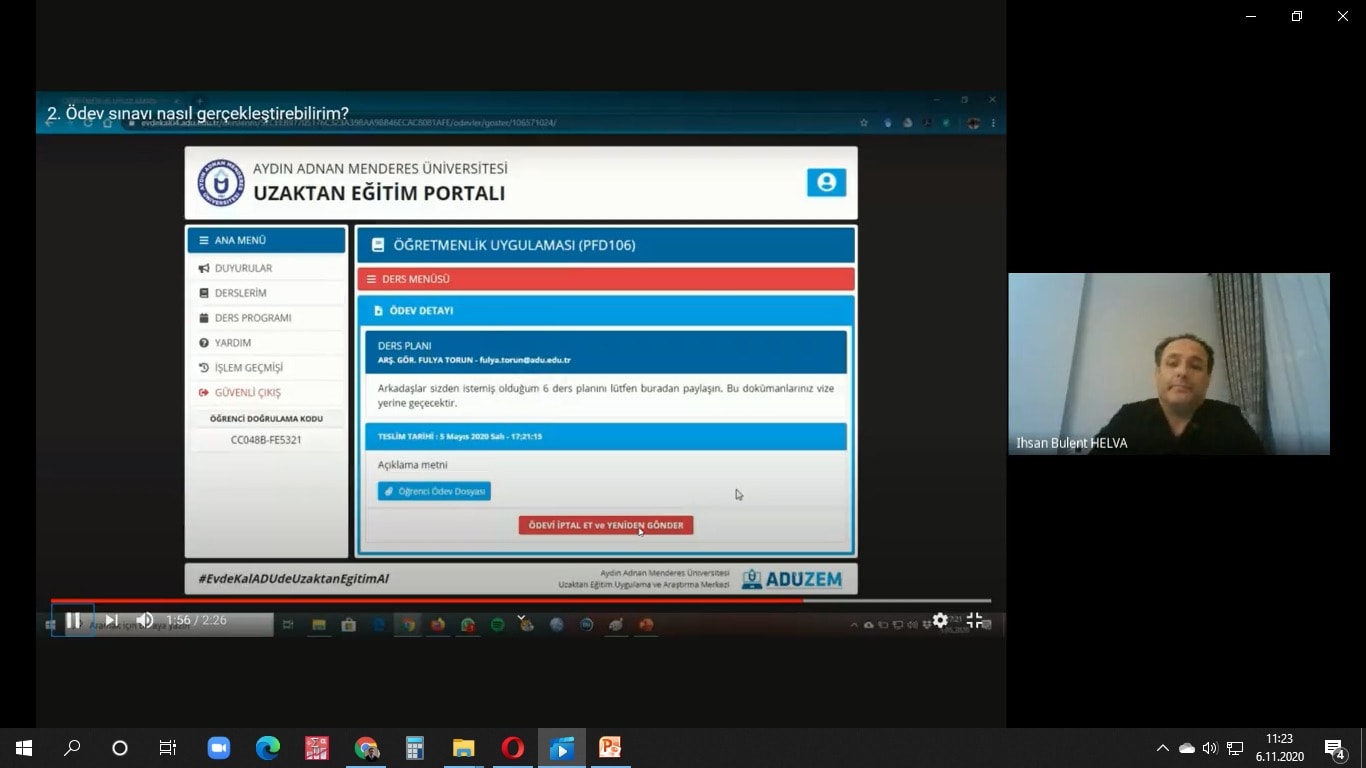The image size is (1366, 768).
Task: Open Calculator from the taskbar
Action: [x=415, y=748]
